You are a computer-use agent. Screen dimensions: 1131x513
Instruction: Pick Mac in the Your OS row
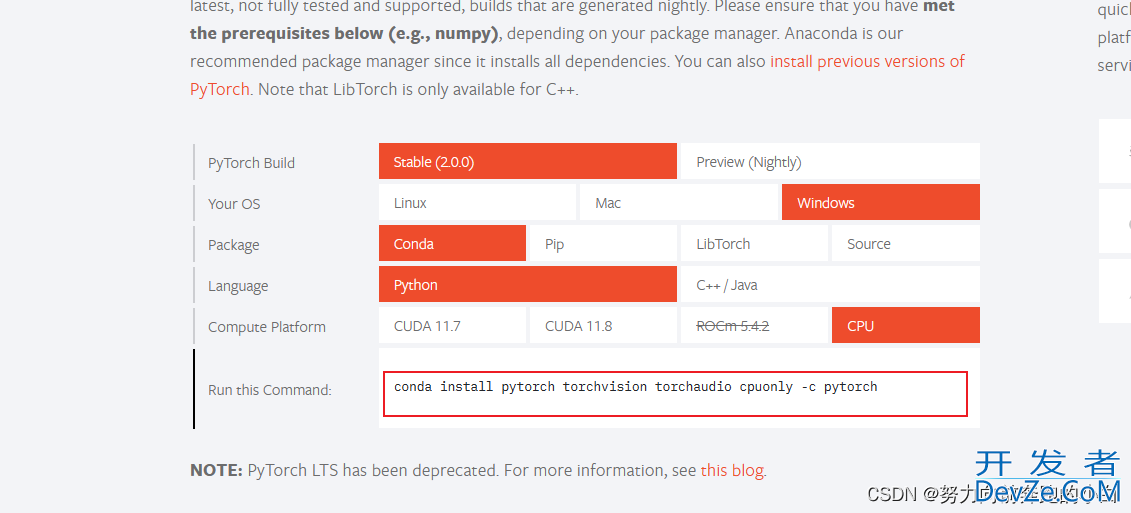pos(679,203)
